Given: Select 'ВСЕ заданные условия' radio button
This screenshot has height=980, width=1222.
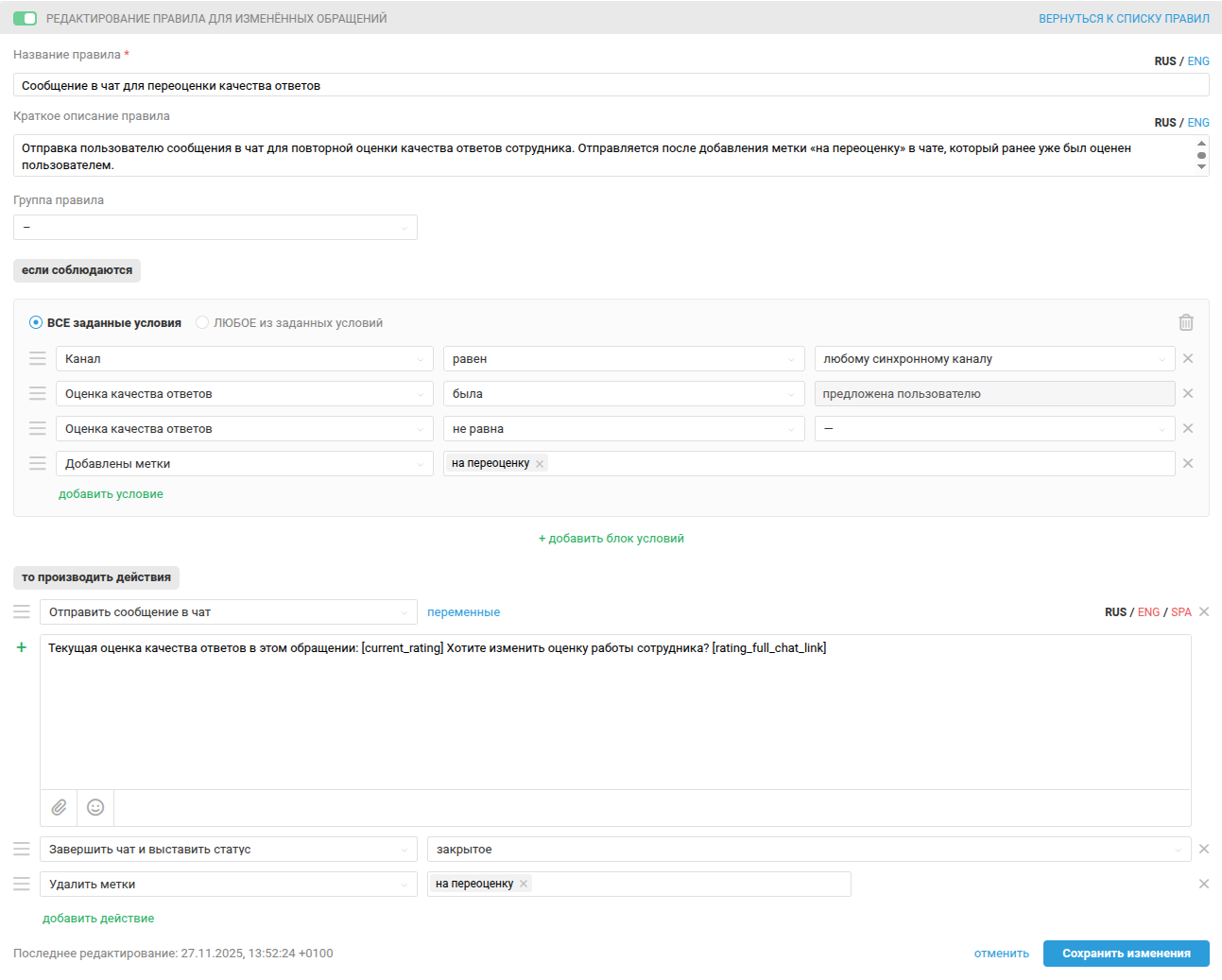Looking at the screenshot, I should coord(36,322).
